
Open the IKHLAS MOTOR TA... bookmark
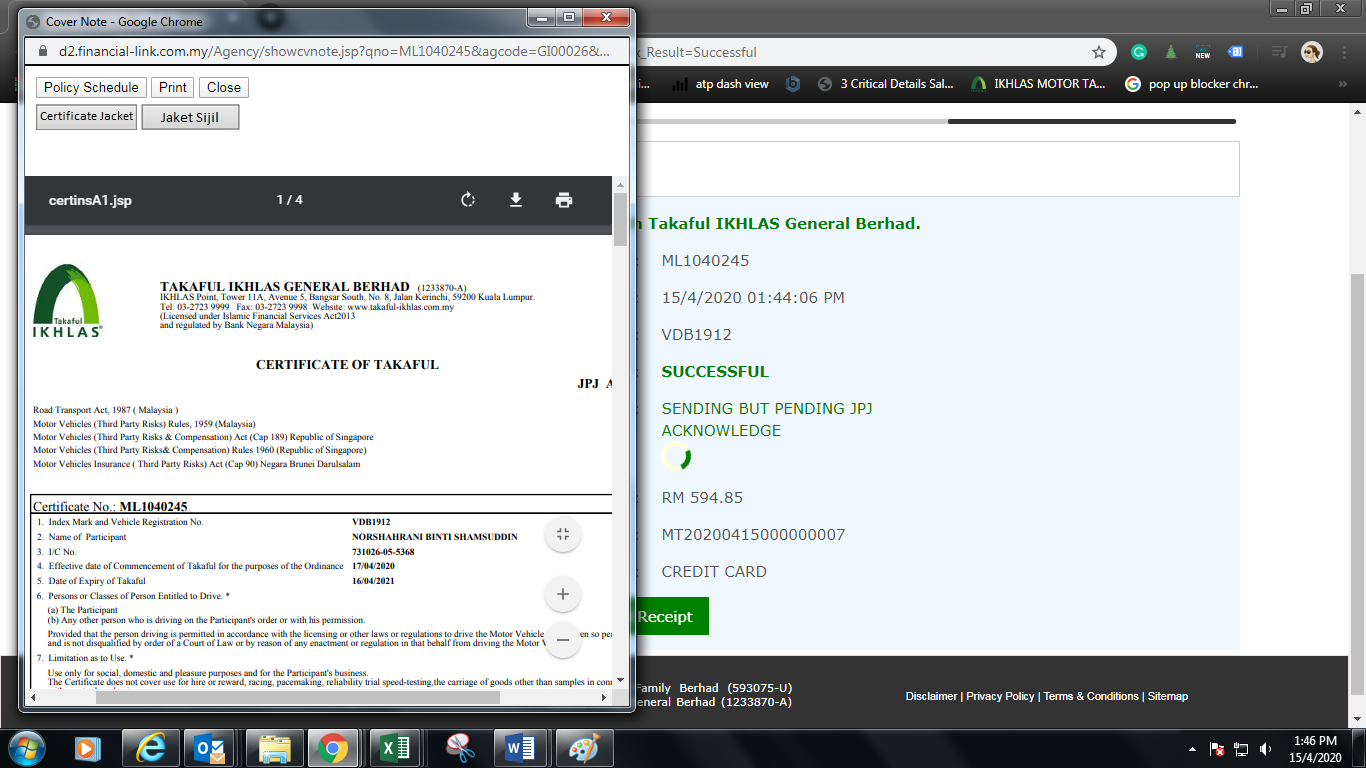(x=1039, y=84)
